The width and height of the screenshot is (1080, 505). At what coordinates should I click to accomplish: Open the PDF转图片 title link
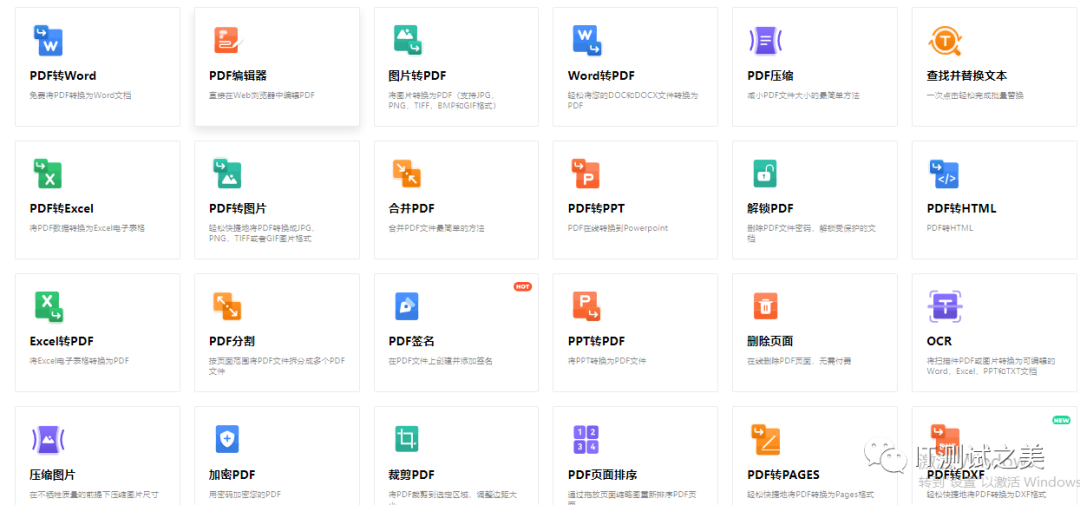pyautogui.click(x=238, y=209)
